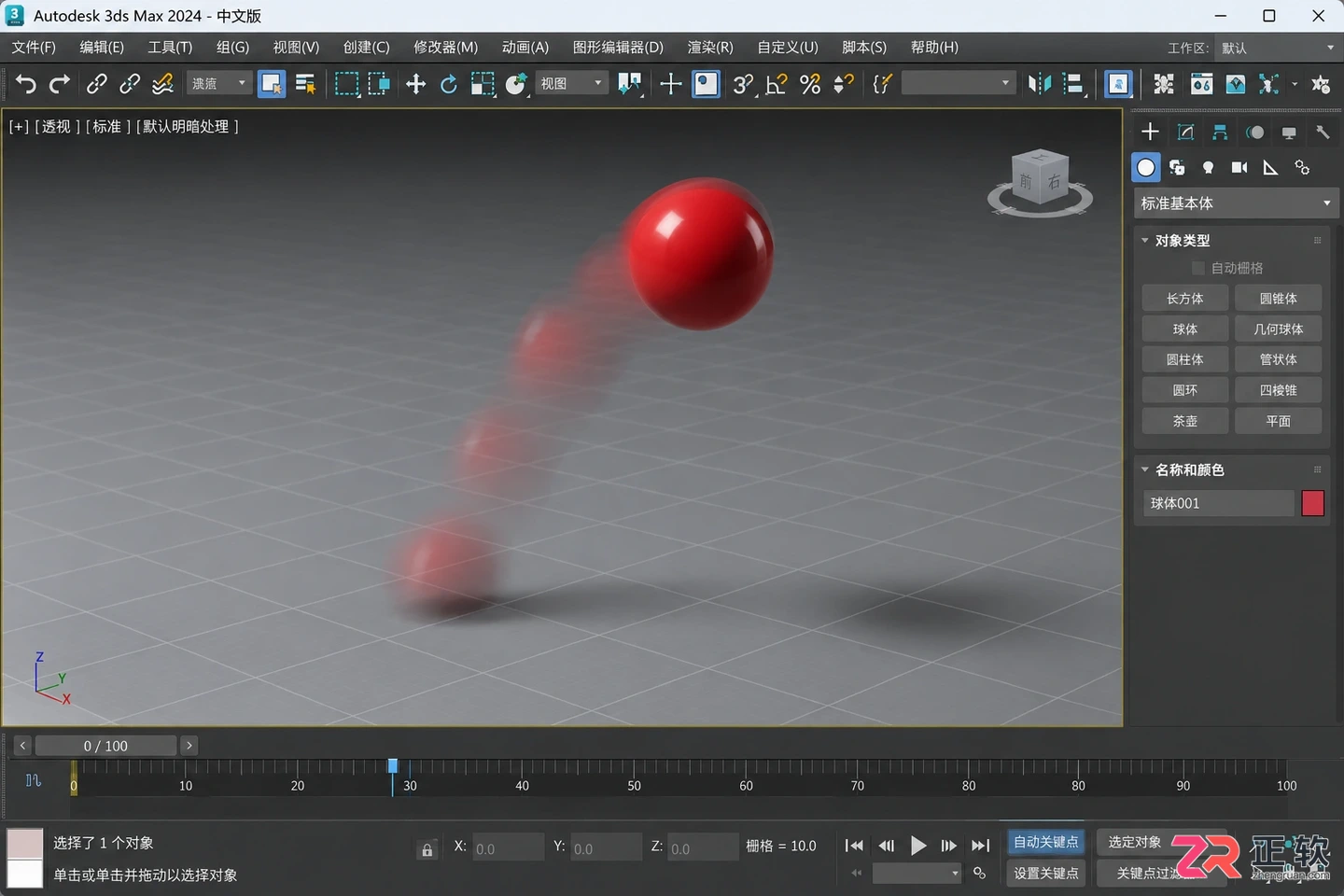Choose the Rectangular Selection Region icon
1344x896 pixels.
(346, 84)
